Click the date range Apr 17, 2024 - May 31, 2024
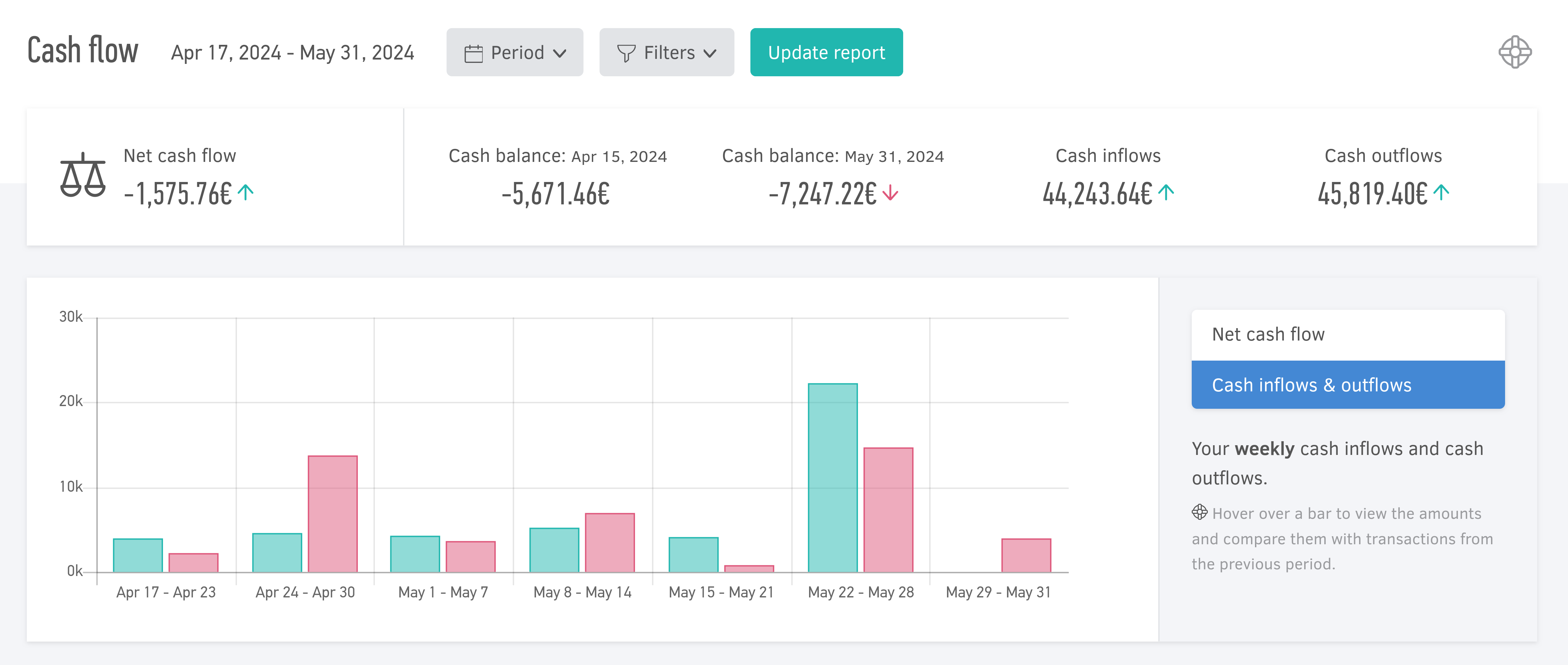The height and width of the screenshot is (665, 1568). tap(292, 53)
